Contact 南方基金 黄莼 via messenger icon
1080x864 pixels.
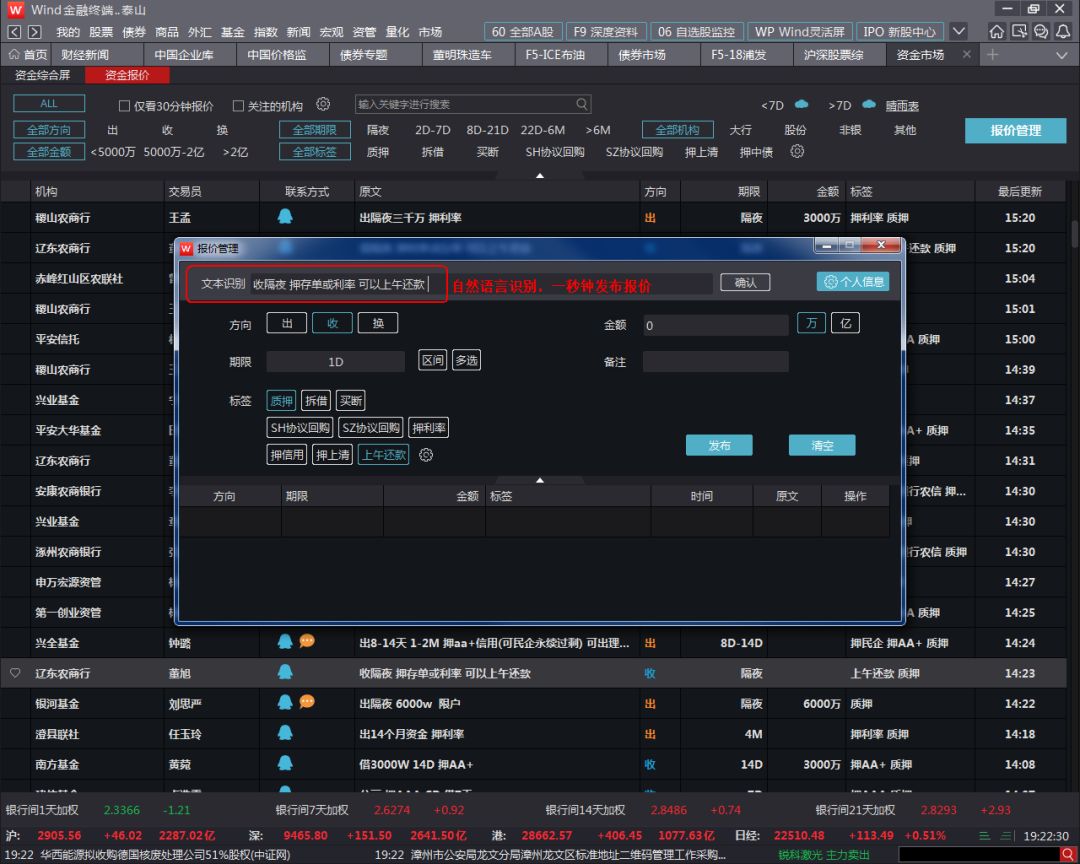click(x=284, y=763)
